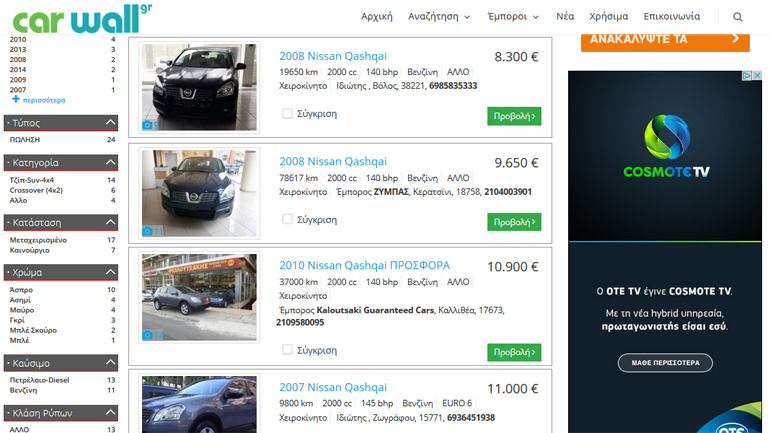
Task: Click the car wall gr logo
Action: (x=82, y=19)
